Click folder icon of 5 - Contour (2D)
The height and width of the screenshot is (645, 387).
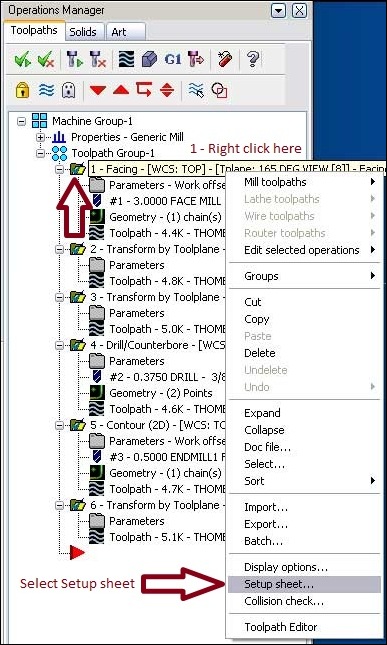point(78,425)
